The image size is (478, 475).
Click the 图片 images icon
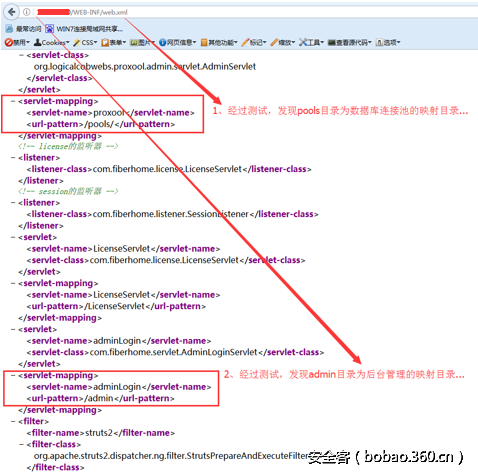coord(134,42)
